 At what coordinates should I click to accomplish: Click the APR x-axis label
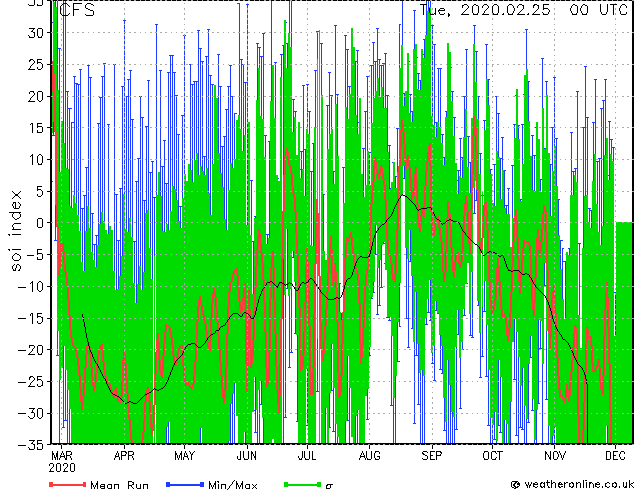pyautogui.click(x=124, y=456)
